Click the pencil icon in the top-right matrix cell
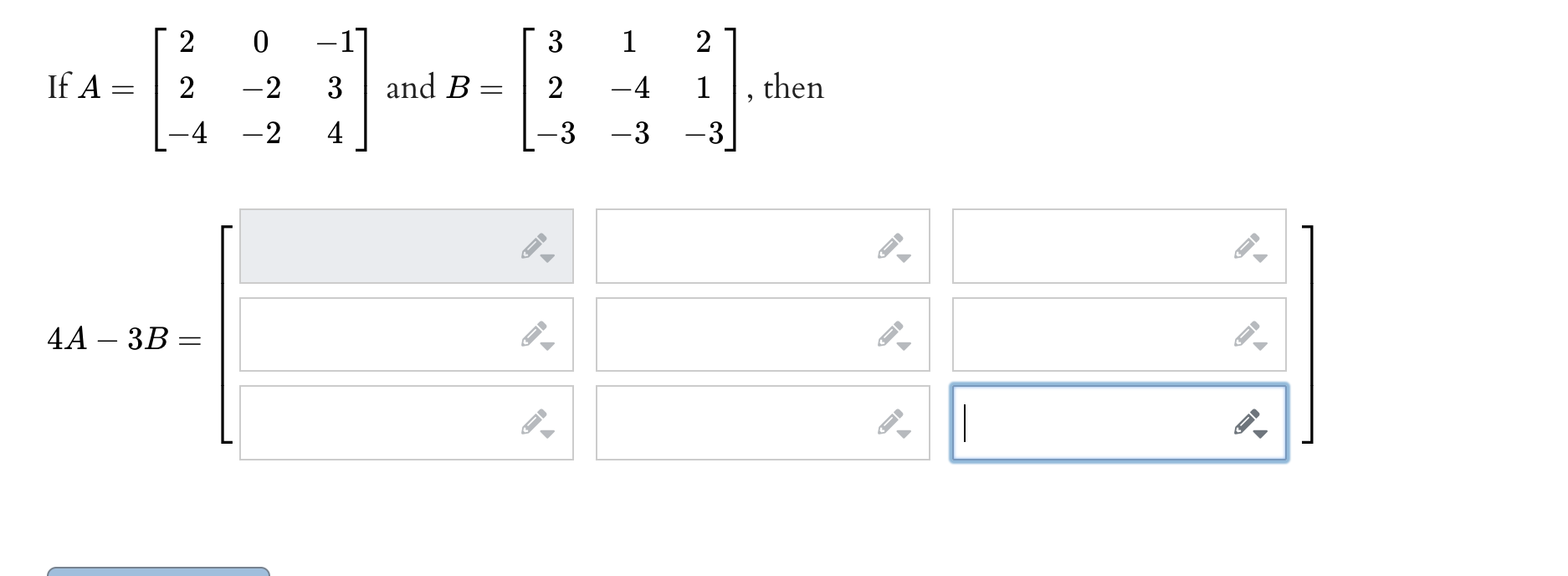Viewport: 1568px width, 576px height. point(1247,245)
